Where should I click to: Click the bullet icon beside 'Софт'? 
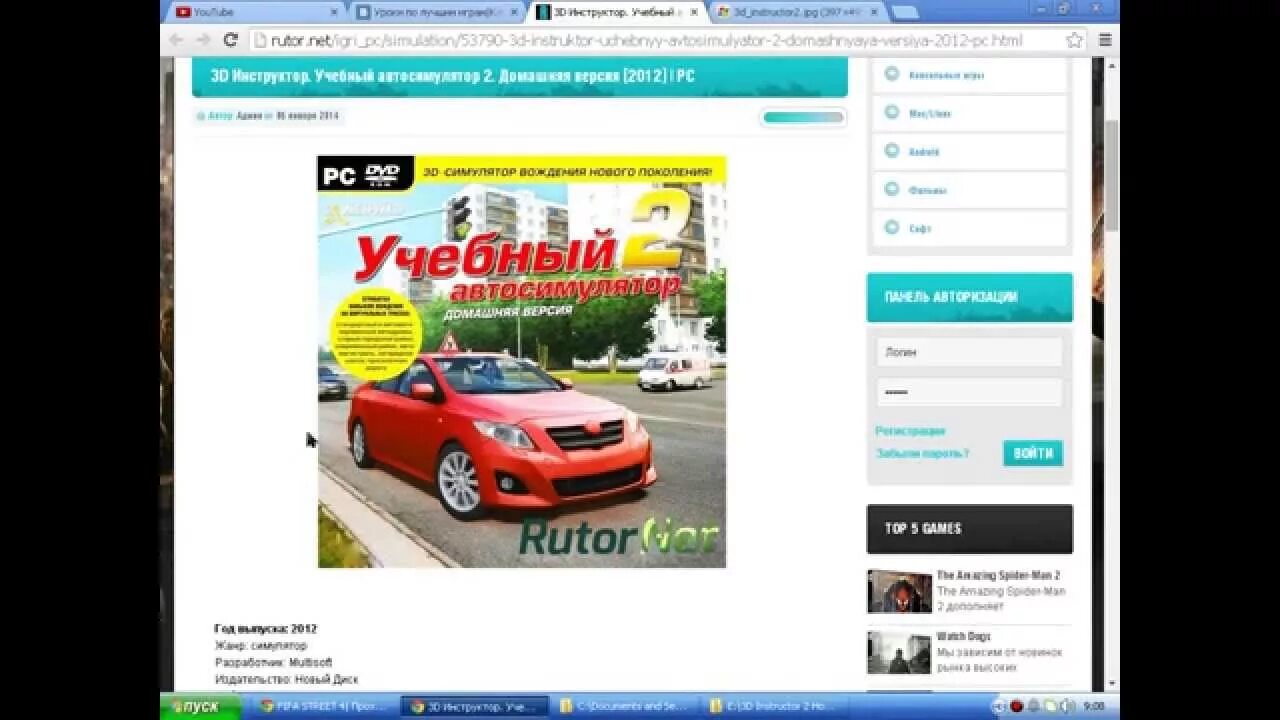[891, 227]
